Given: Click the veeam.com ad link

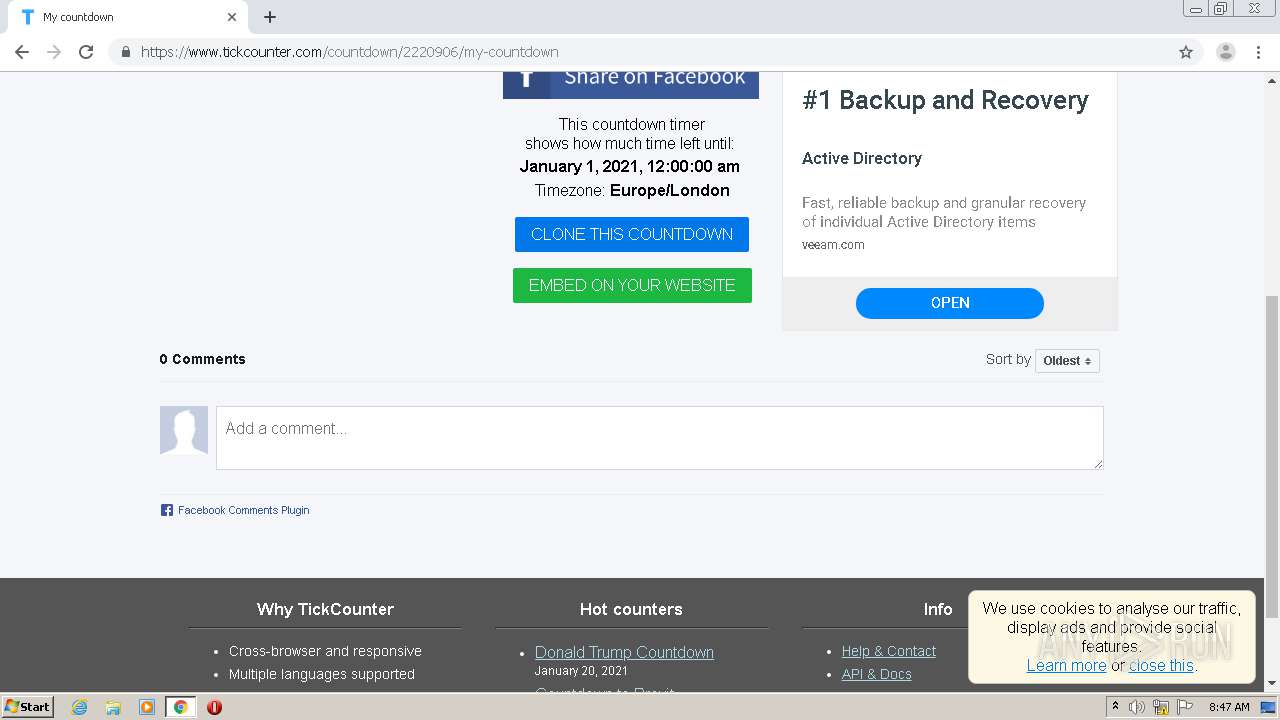Looking at the screenshot, I should pos(833,244).
